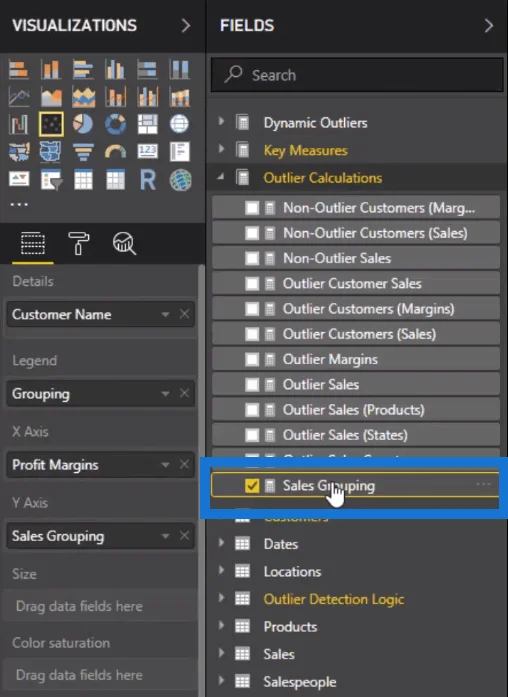Pick the funnel chart visualization
This screenshot has height=697, width=508.
click(83, 152)
